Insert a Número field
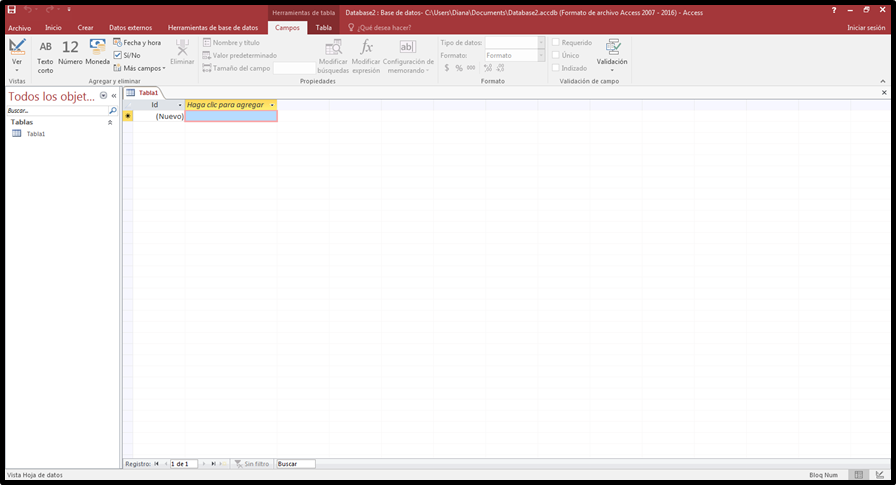 pos(70,54)
